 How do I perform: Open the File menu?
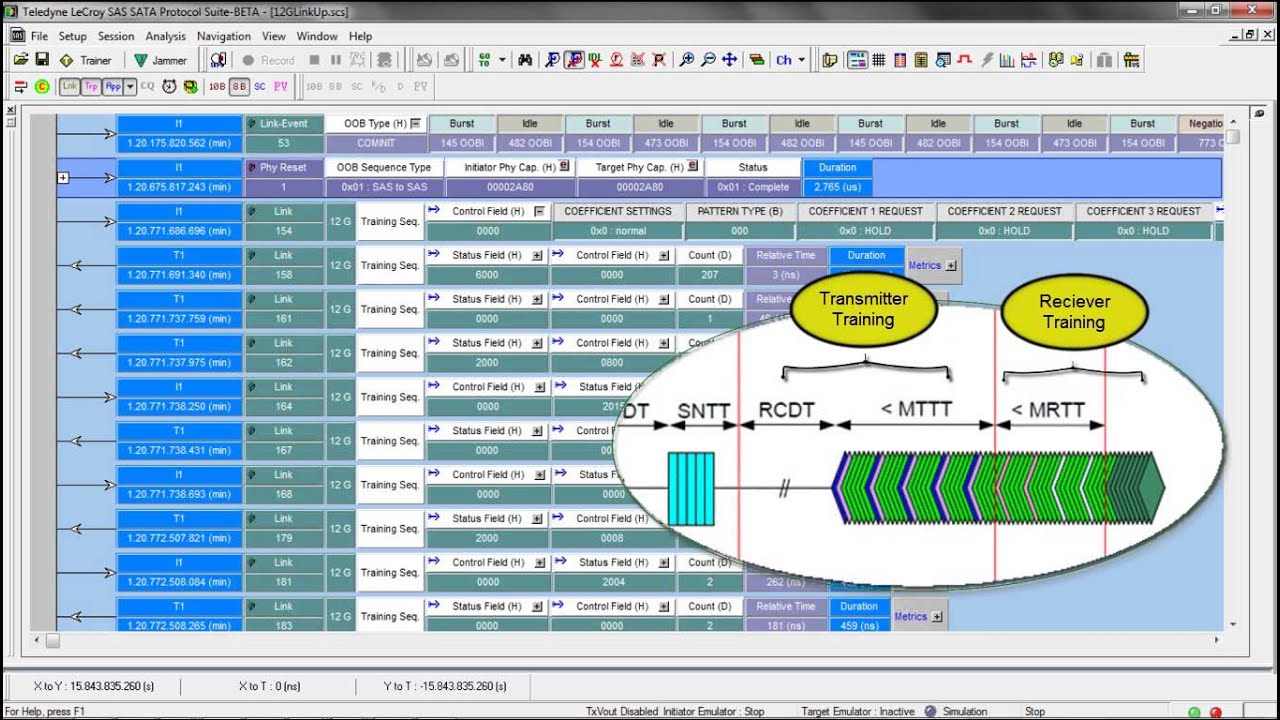coord(39,36)
